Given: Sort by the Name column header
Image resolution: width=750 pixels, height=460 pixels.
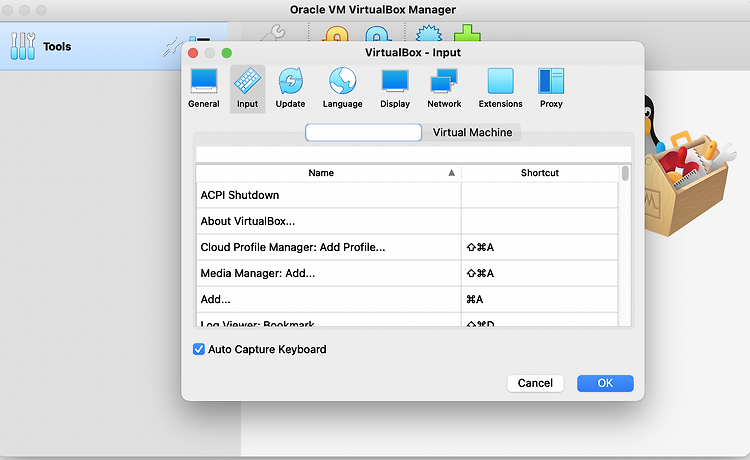Looking at the screenshot, I should tap(328, 173).
